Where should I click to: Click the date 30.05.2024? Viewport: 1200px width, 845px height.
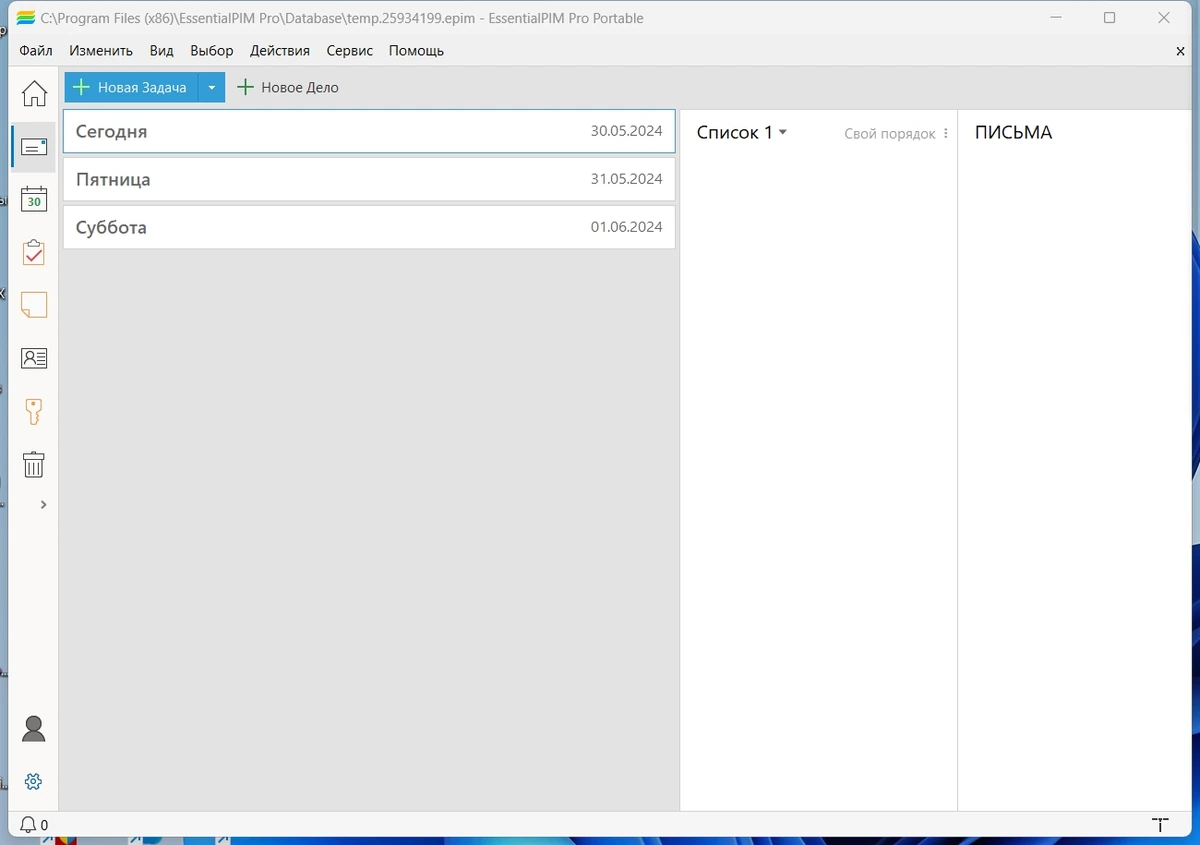pos(626,131)
